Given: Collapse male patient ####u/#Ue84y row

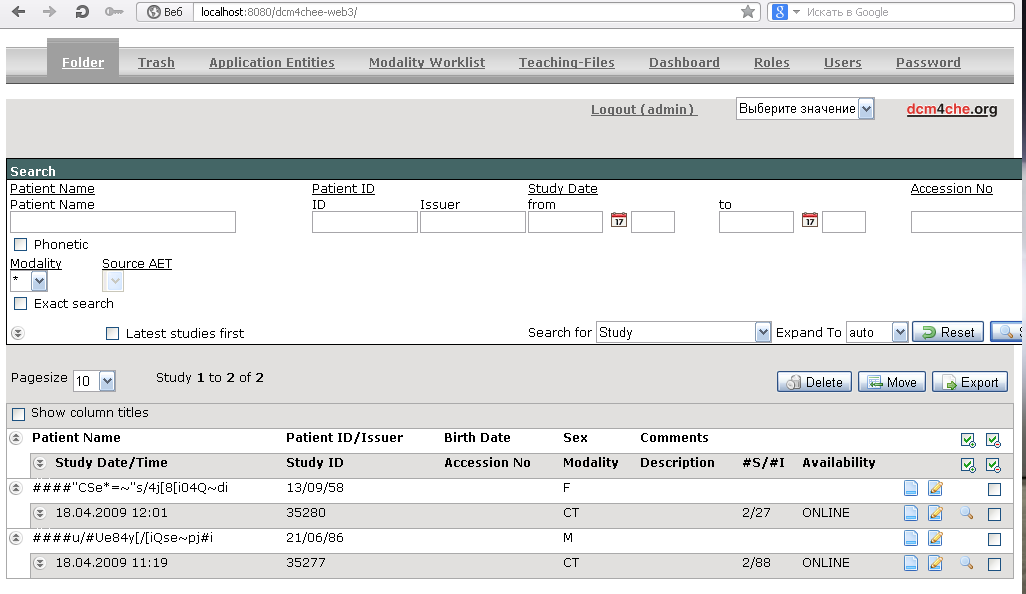Looking at the screenshot, I should tap(16, 538).
